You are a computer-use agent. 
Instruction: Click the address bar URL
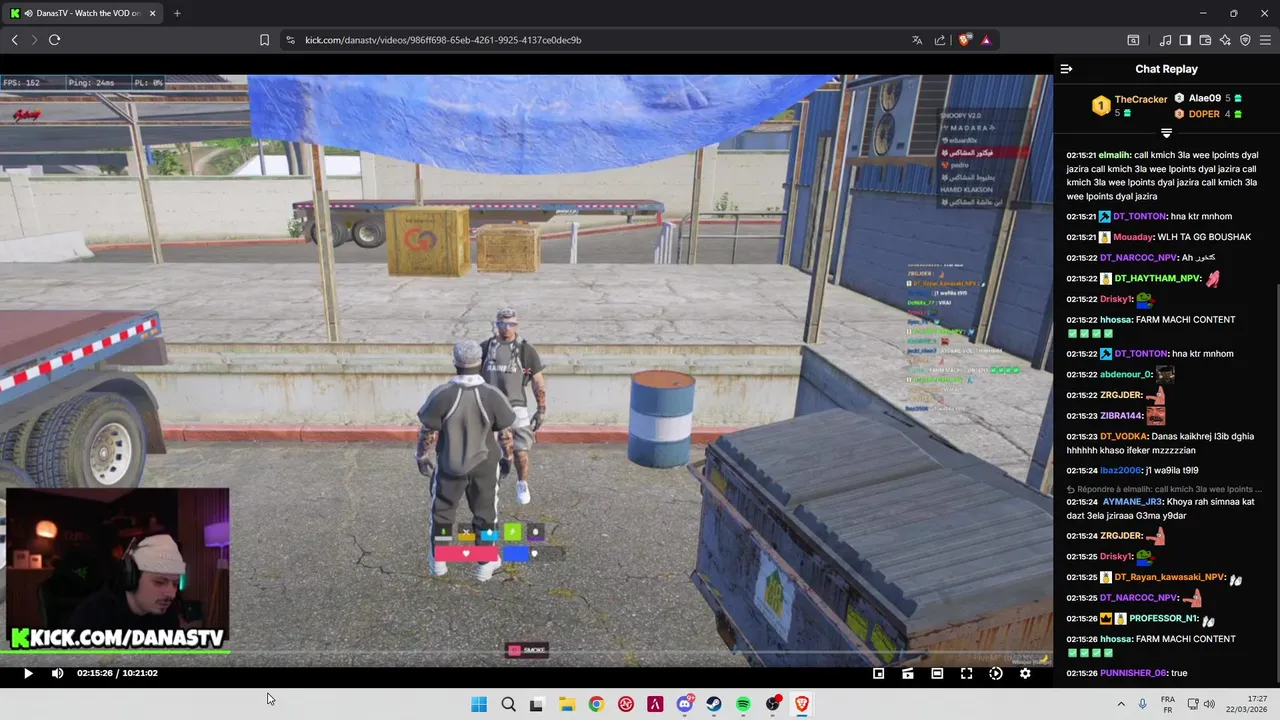(x=443, y=40)
